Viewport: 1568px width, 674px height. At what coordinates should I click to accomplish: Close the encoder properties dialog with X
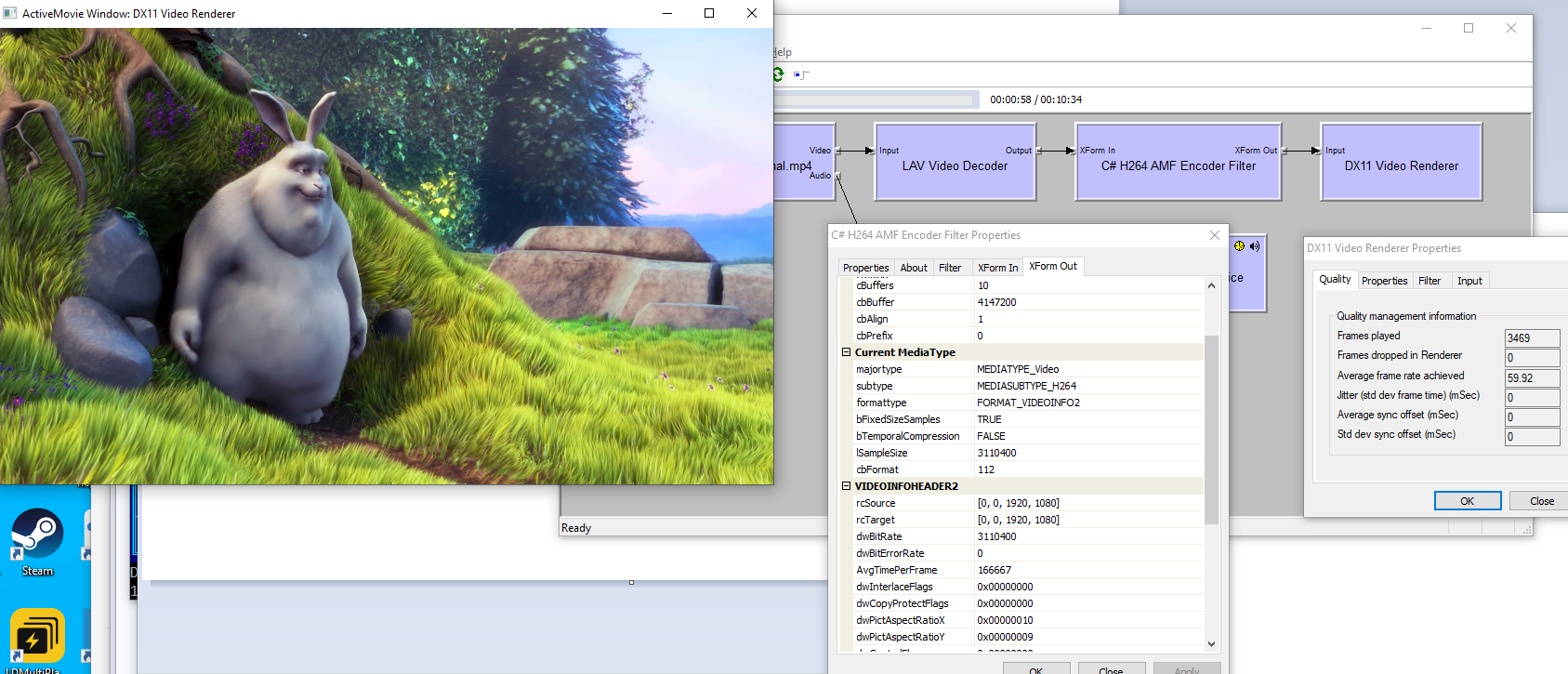click(x=1214, y=235)
